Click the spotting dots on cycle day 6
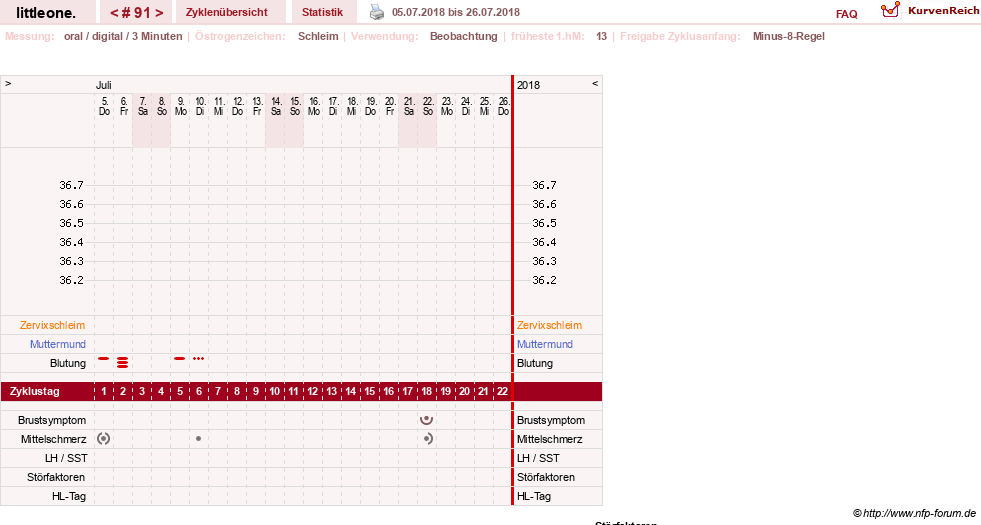 click(x=198, y=359)
